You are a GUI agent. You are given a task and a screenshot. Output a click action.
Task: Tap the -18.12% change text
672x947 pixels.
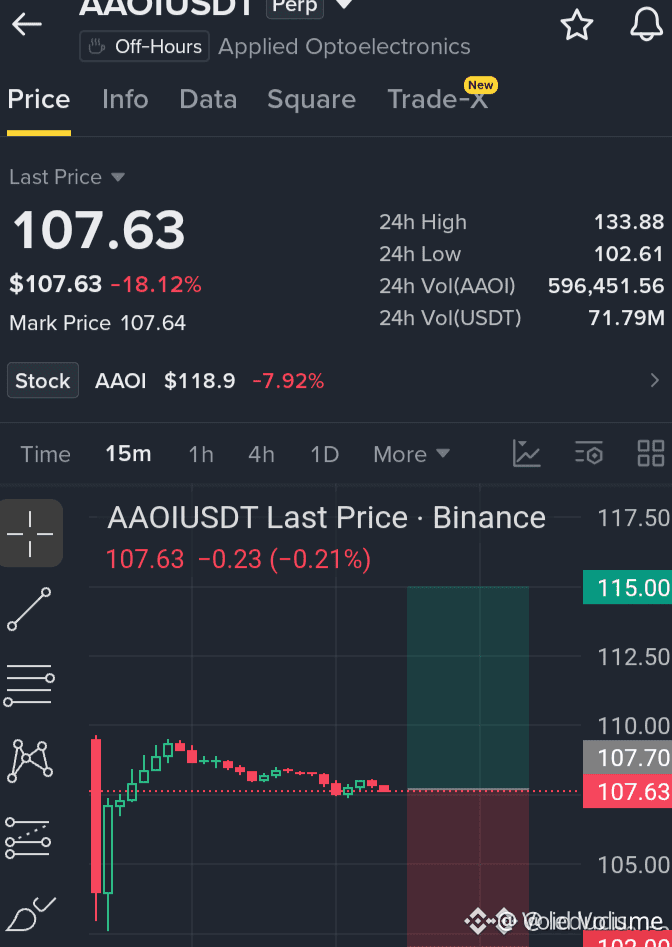(x=156, y=284)
